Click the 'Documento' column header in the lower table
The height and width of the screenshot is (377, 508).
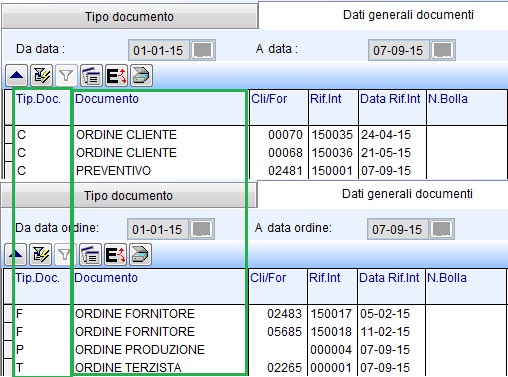click(x=159, y=286)
